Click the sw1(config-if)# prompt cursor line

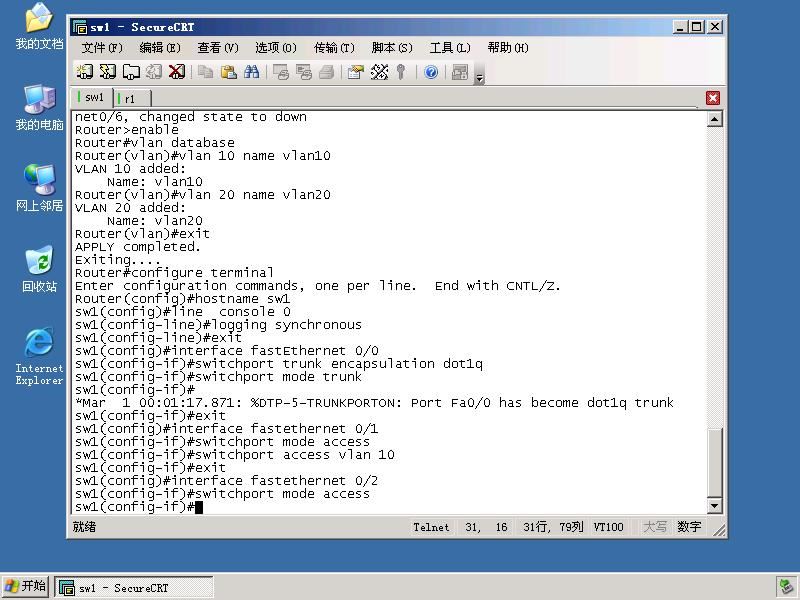[x=139, y=507]
